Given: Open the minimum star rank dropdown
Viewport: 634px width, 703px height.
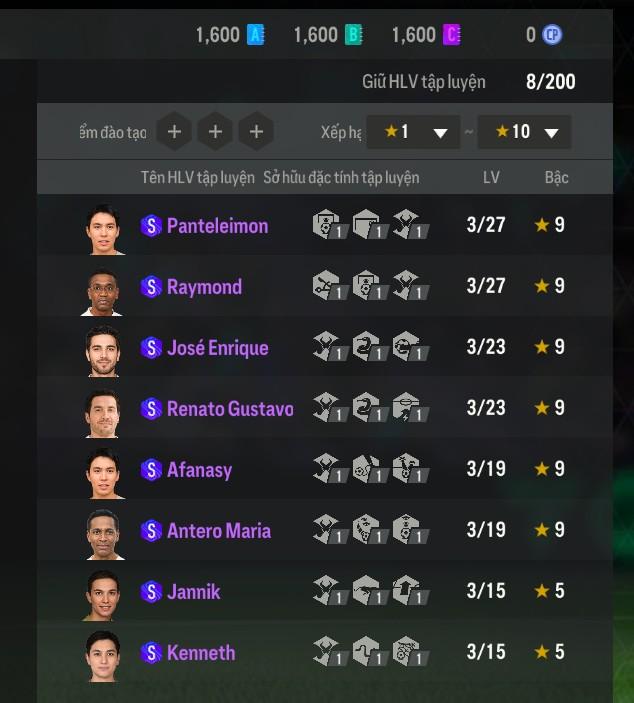Looking at the screenshot, I should (413, 132).
